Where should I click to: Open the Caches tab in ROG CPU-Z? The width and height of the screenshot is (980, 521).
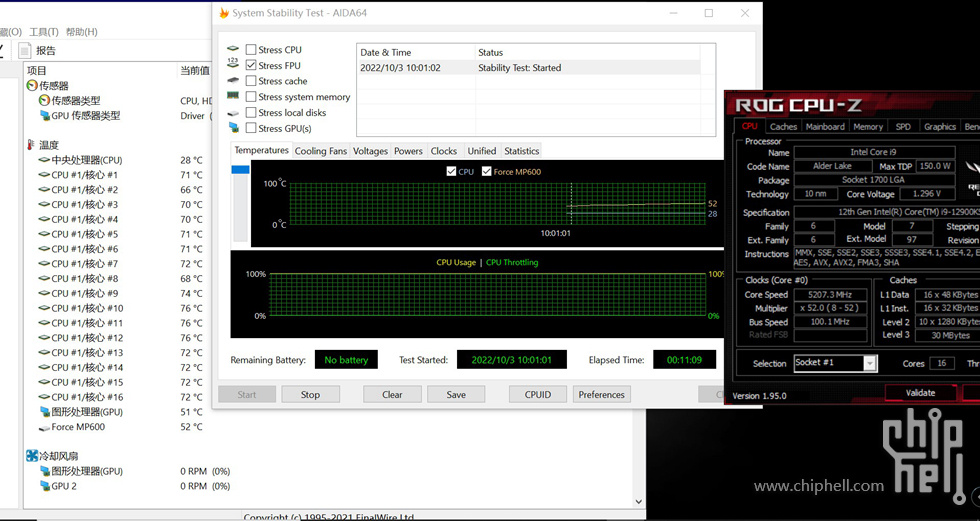click(783, 126)
